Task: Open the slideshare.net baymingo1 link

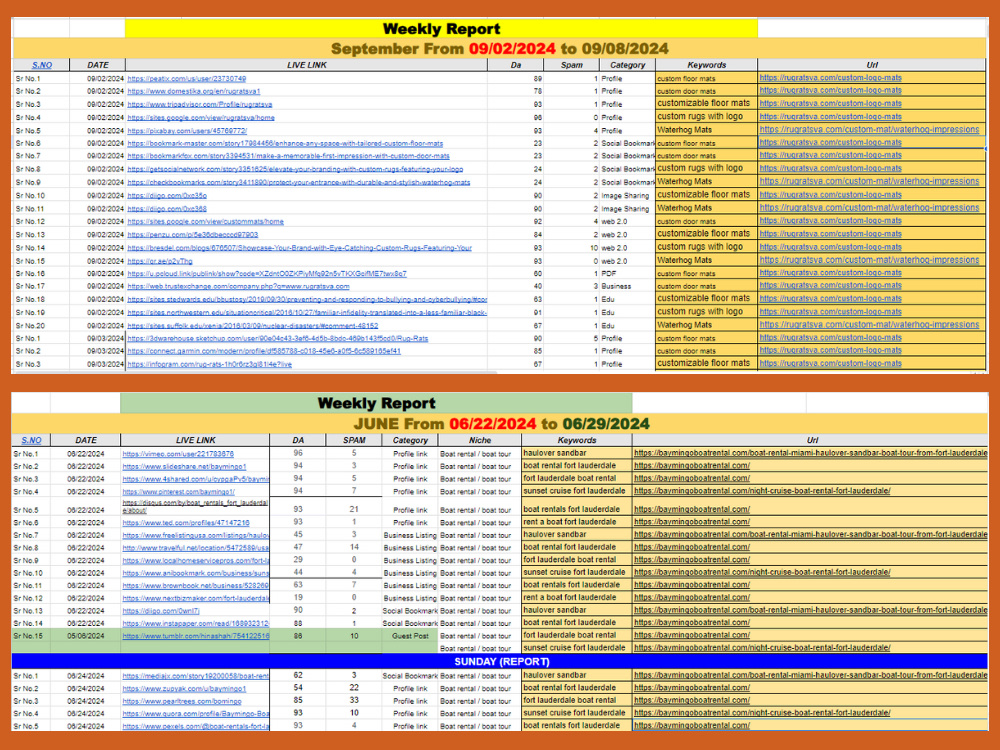Action: tap(184, 467)
